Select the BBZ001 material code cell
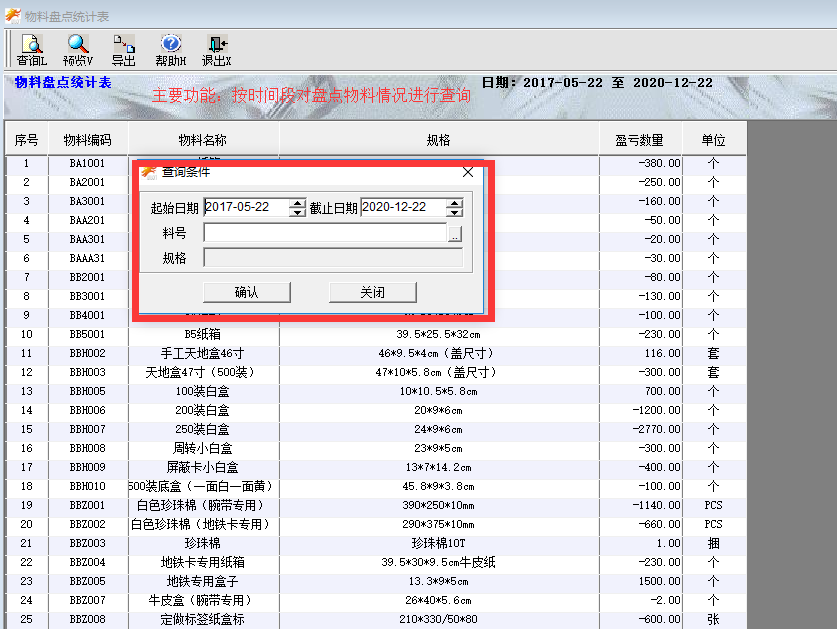The image size is (837, 629). [88, 506]
